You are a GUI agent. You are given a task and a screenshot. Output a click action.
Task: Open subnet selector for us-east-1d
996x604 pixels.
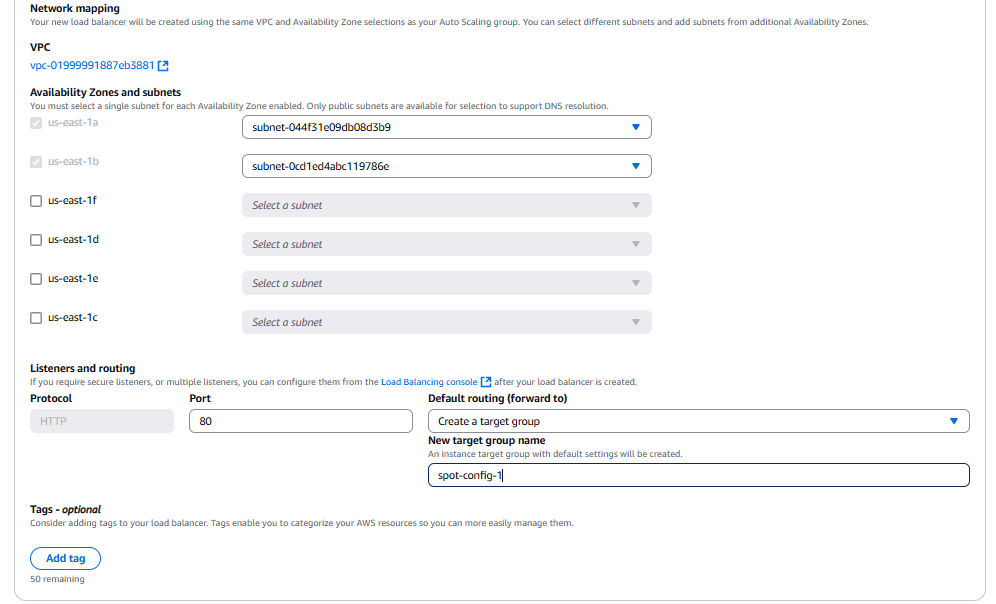pos(446,244)
